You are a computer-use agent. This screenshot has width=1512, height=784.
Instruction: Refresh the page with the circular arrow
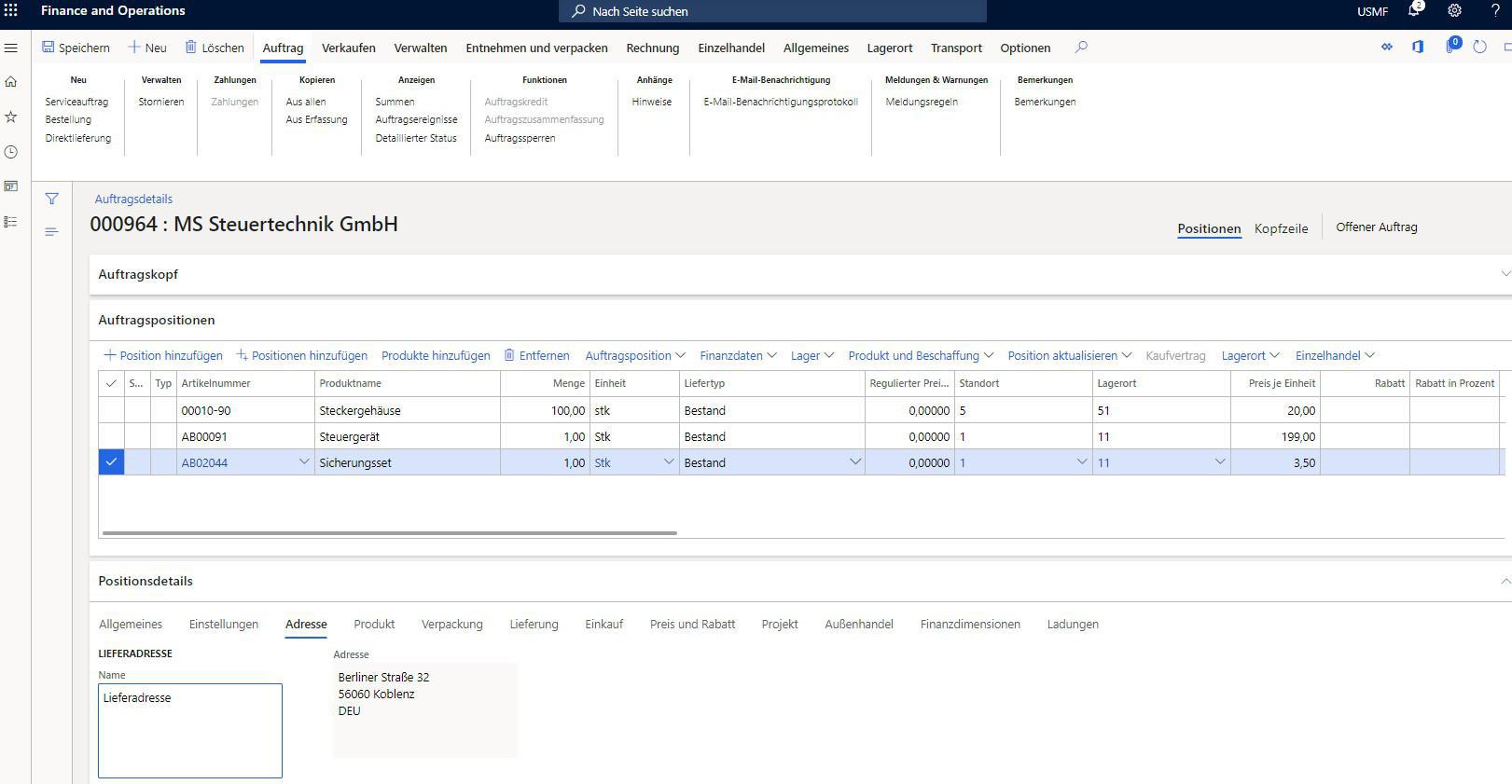(x=1480, y=47)
